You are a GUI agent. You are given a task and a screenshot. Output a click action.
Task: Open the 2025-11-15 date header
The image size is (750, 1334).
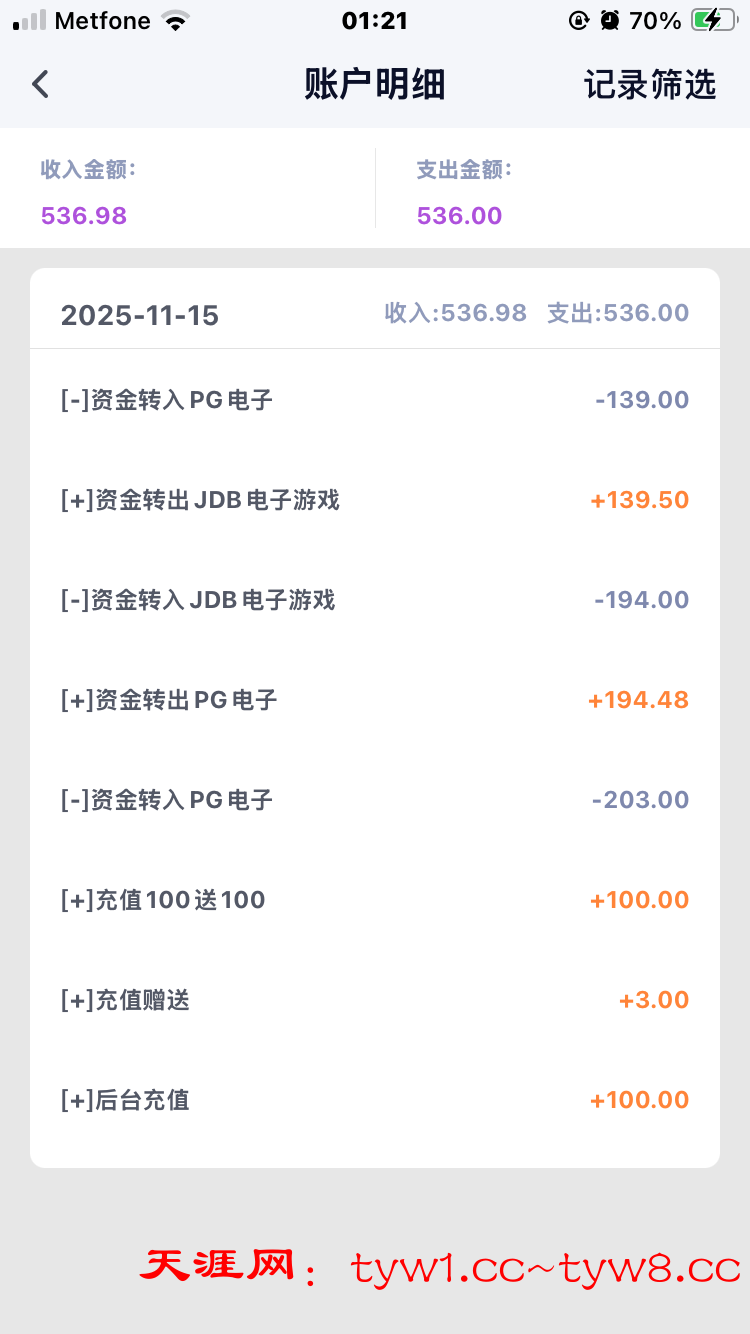(140, 315)
